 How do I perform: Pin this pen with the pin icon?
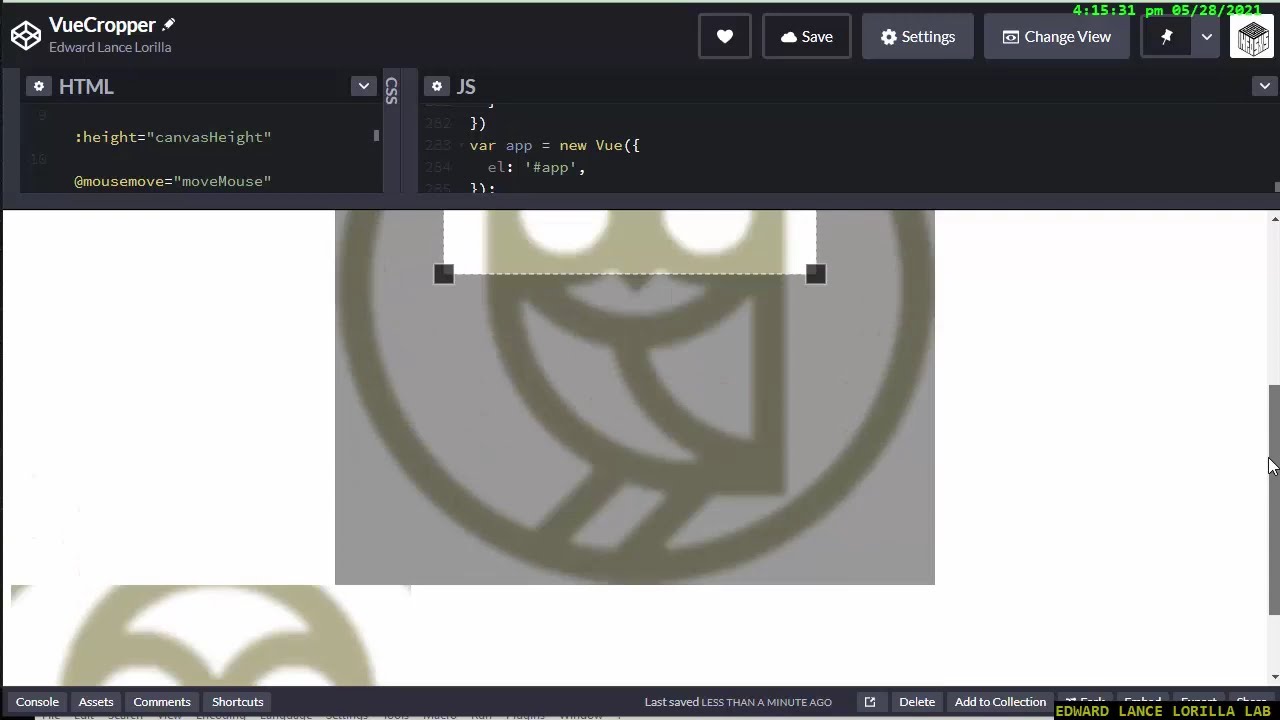1166,37
